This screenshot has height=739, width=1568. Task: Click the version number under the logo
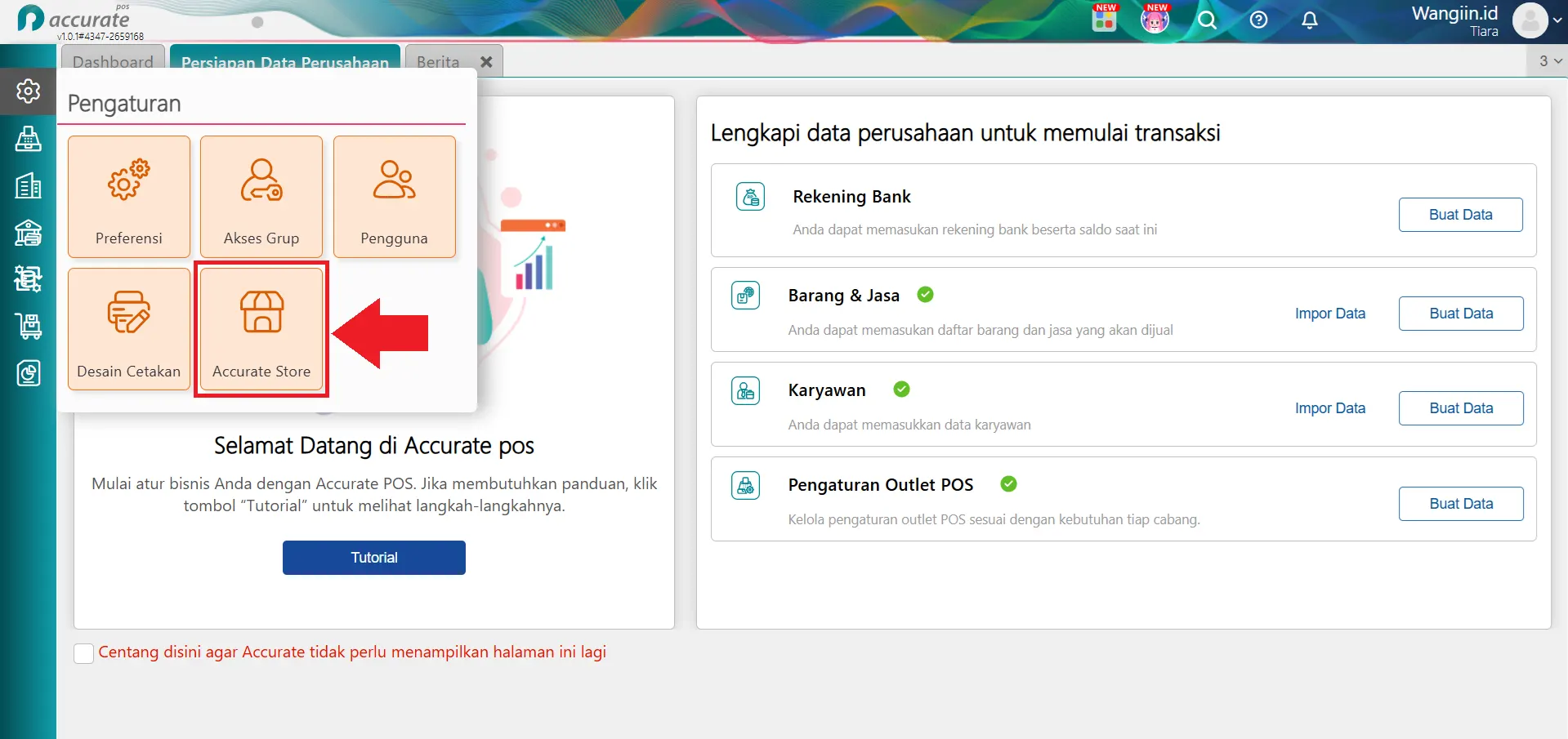coord(101,37)
